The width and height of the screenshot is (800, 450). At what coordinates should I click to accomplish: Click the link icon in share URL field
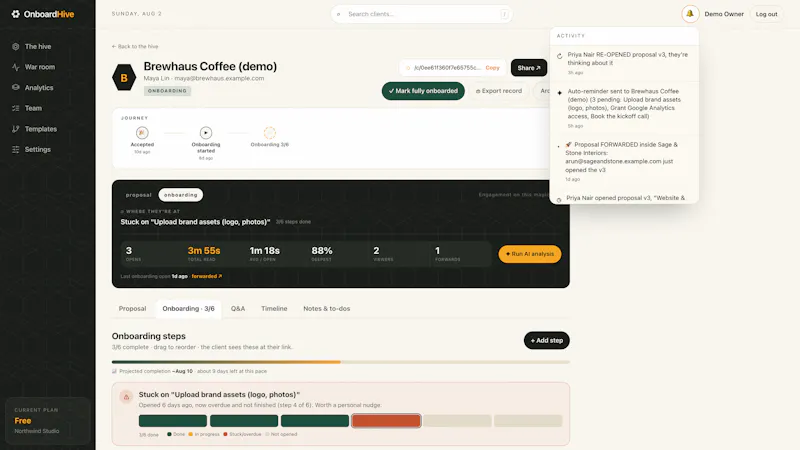[408, 68]
